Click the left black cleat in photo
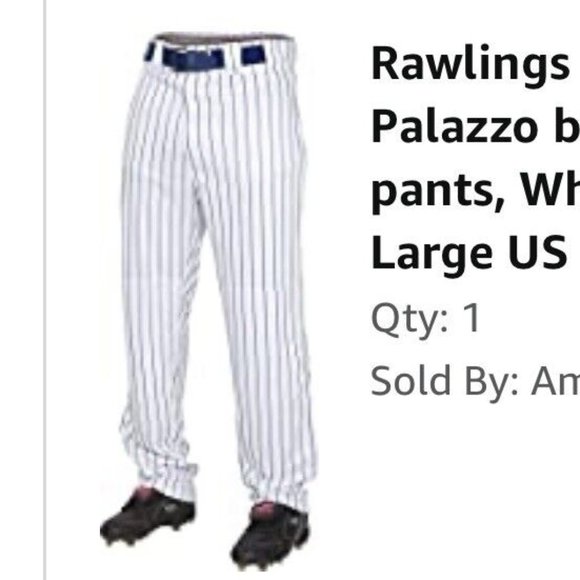The width and height of the screenshot is (580, 580). 147,517
